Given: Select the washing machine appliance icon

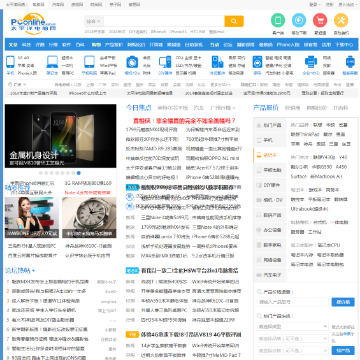Looking at the screenshot, I should point(257,62).
